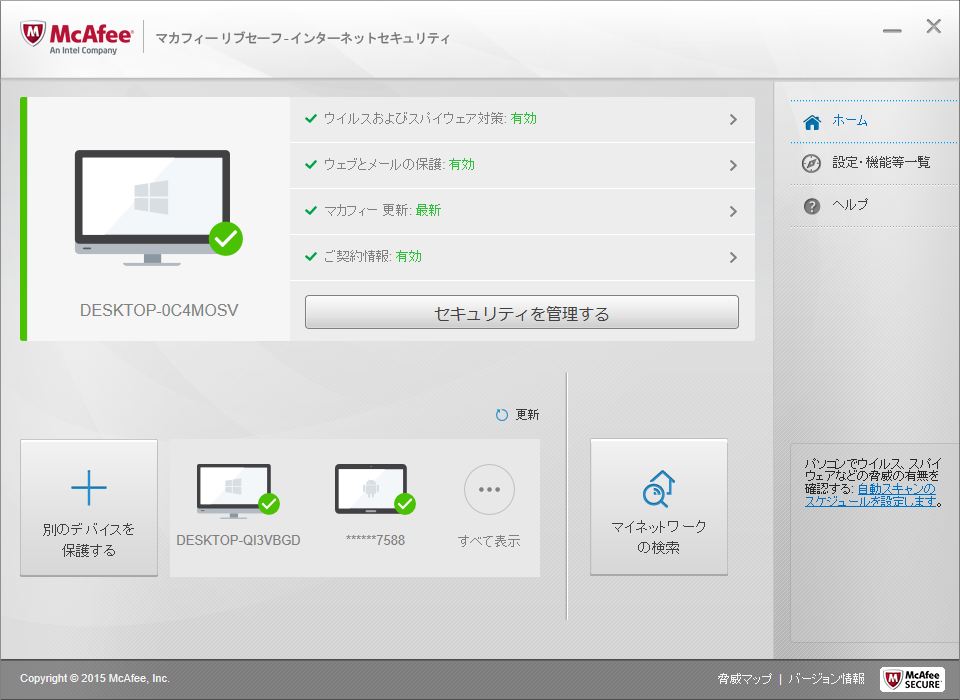Click the compass icon for 設定・機能等一覧
This screenshot has width=960, height=700.
(812, 163)
